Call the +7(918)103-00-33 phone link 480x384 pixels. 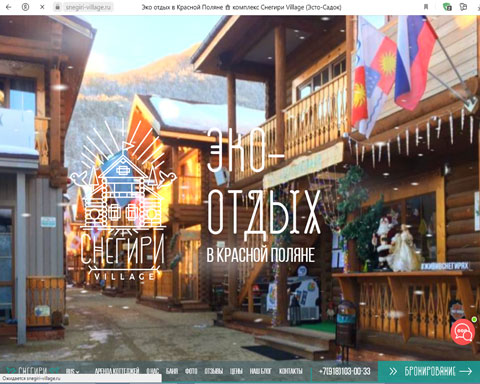[344, 371]
